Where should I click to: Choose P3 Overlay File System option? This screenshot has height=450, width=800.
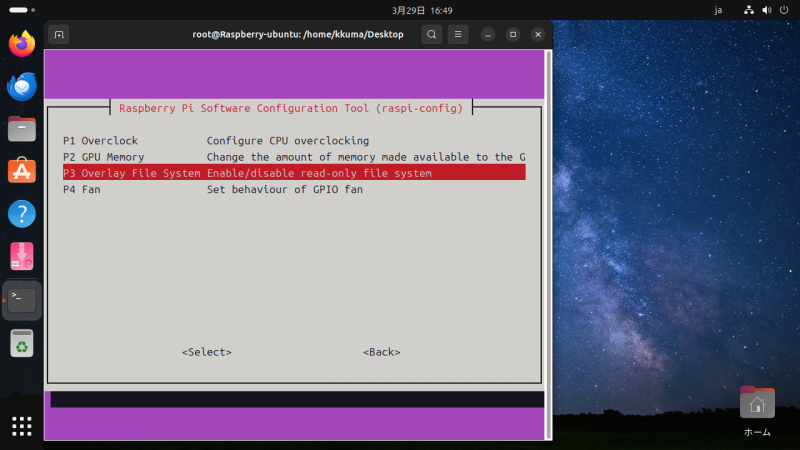point(130,173)
